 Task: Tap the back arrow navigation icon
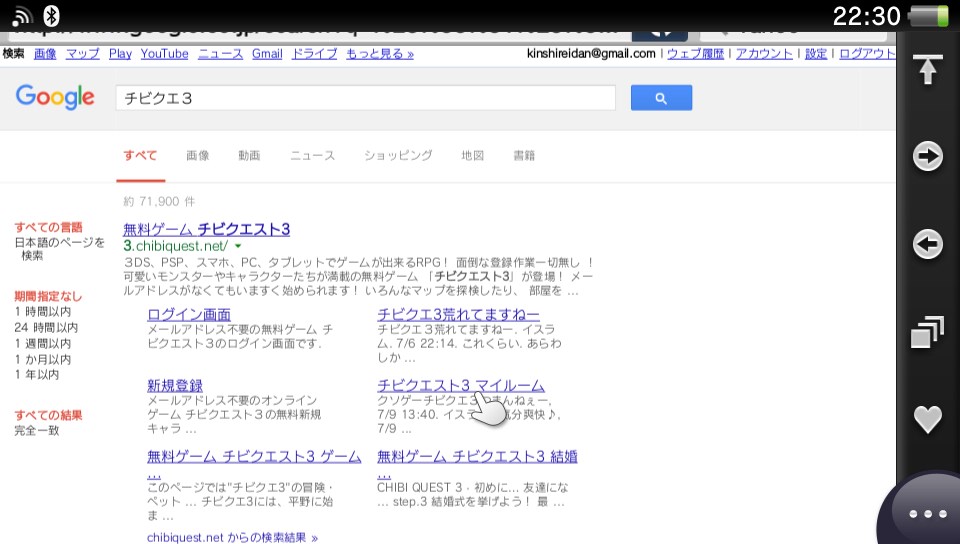pyautogui.click(x=928, y=244)
